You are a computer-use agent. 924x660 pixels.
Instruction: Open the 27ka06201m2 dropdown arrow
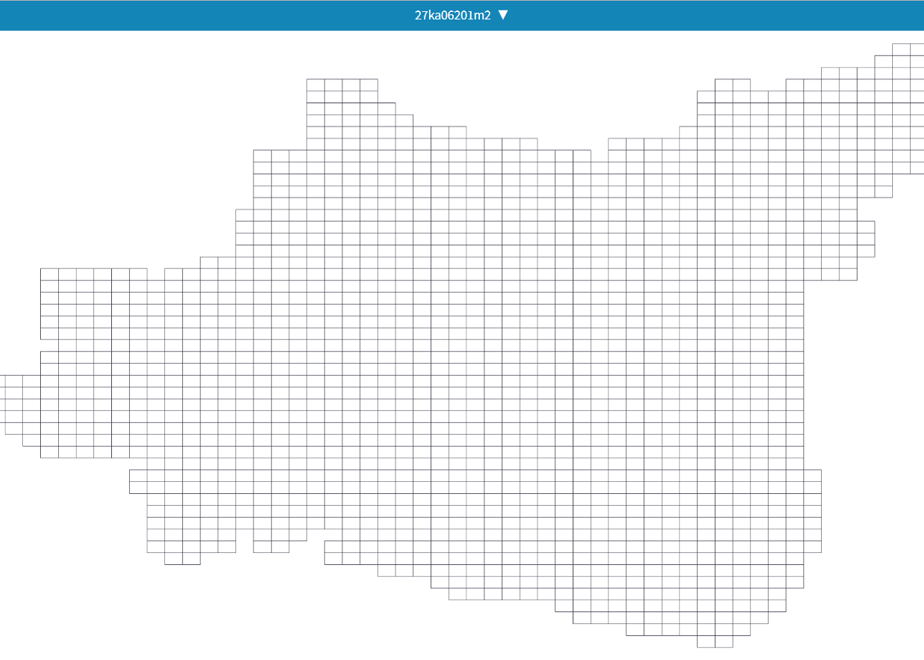click(x=503, y=15)
